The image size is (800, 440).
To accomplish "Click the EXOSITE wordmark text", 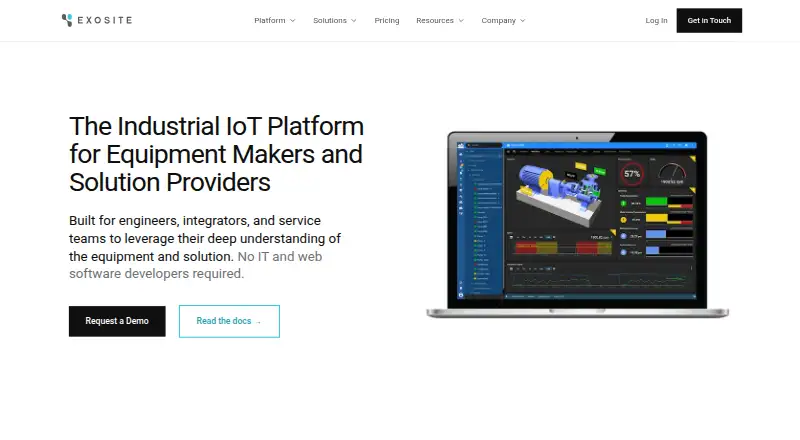I will 105,20.
